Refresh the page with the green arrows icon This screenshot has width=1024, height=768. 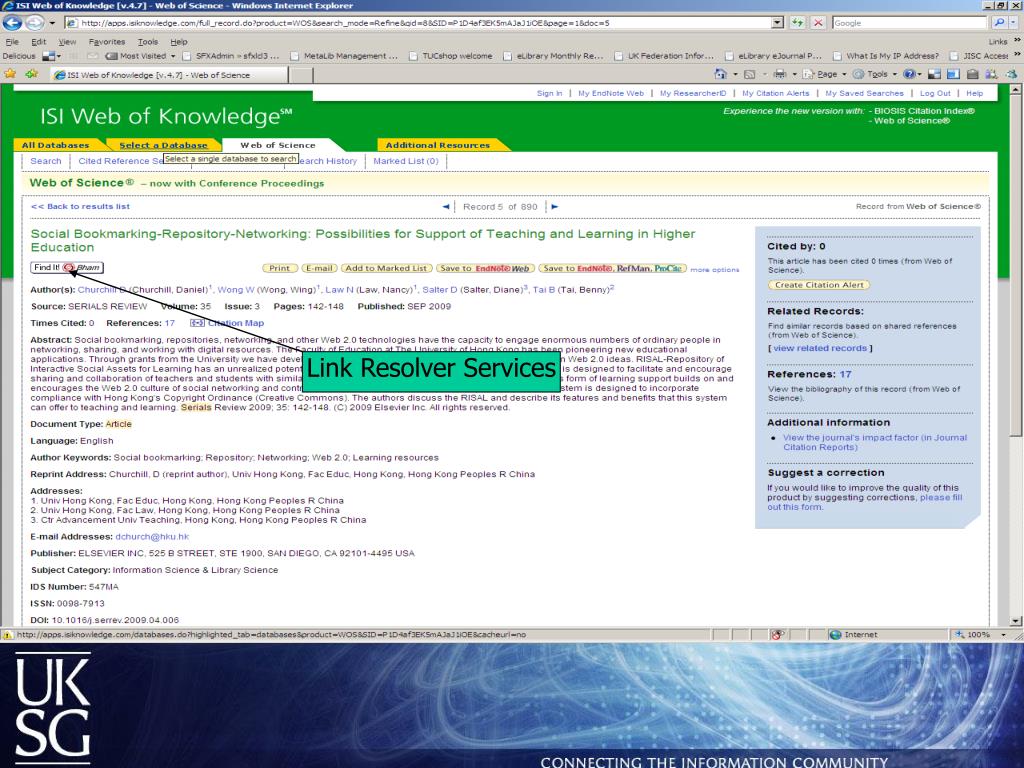pos(797,23)
